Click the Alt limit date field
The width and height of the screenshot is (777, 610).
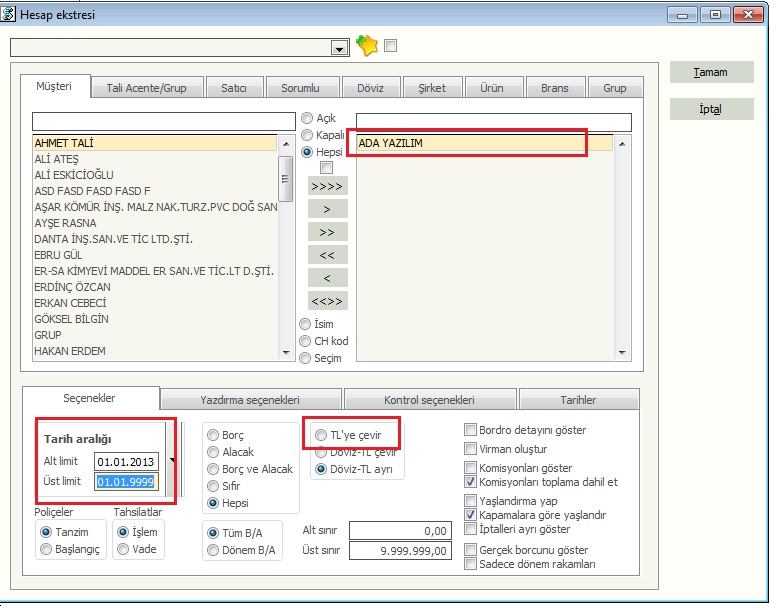pos(126,462)
